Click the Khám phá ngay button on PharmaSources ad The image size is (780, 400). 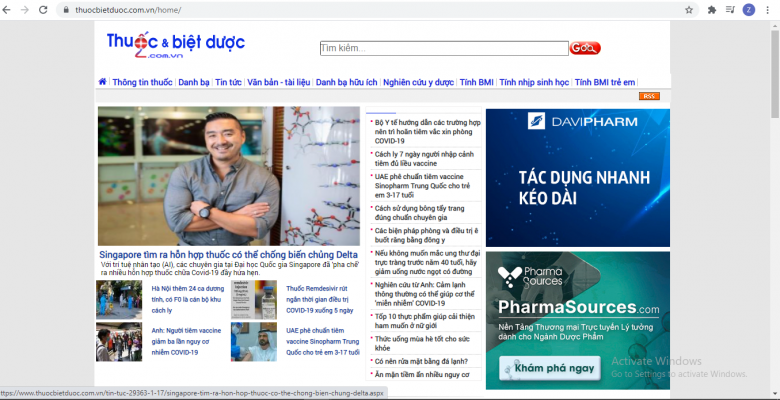548,367
